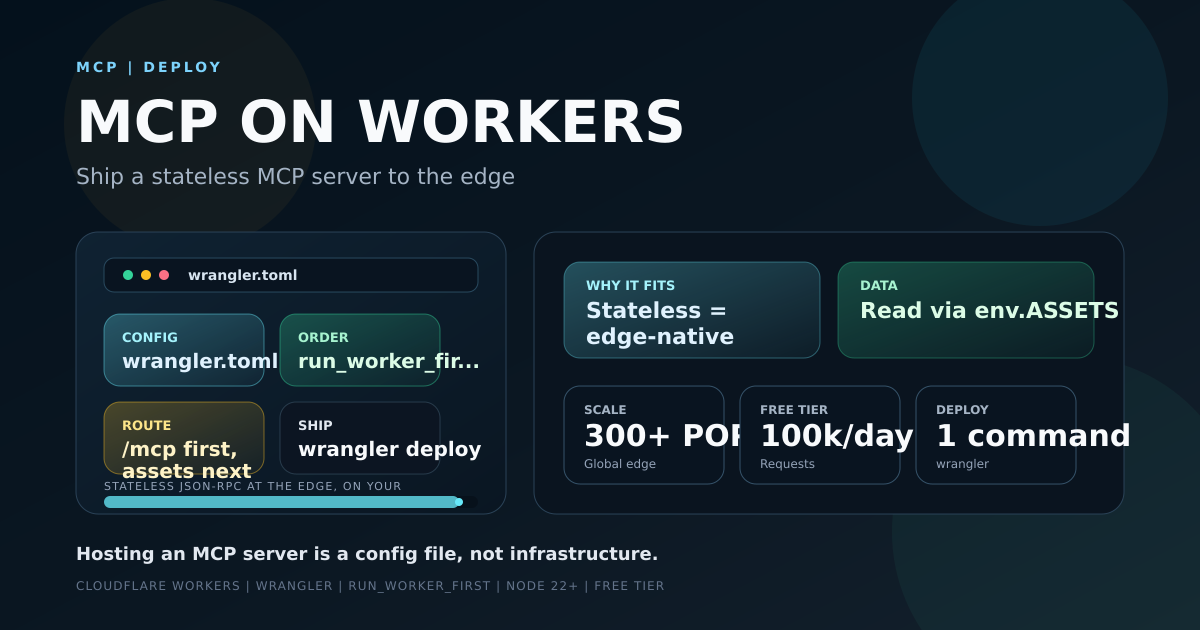Click the green window dot beside wrangler.toml
The width and height of the screenshot is (1200, 630).
pos(128,275)
